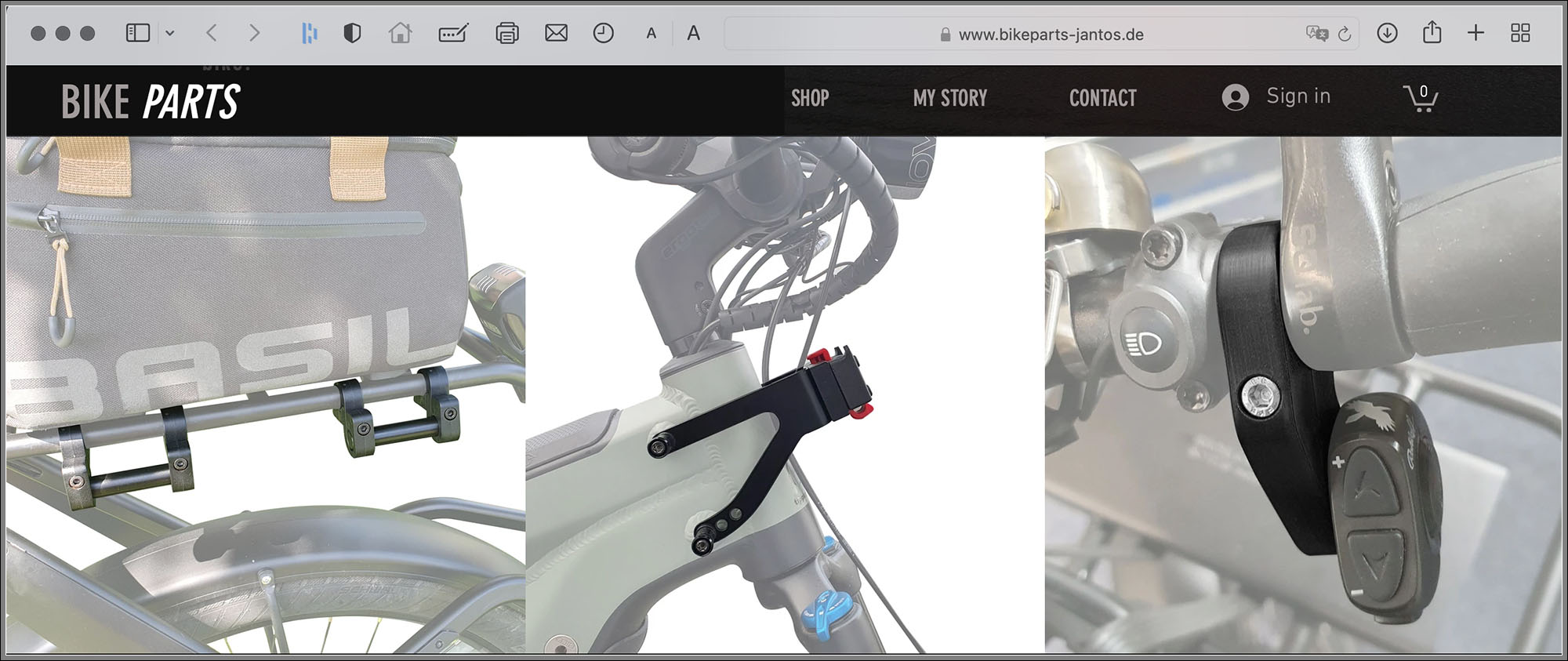The image size is (1568, 661).
Task: Go back to the previous page
Action: click(x=211, y=33)
